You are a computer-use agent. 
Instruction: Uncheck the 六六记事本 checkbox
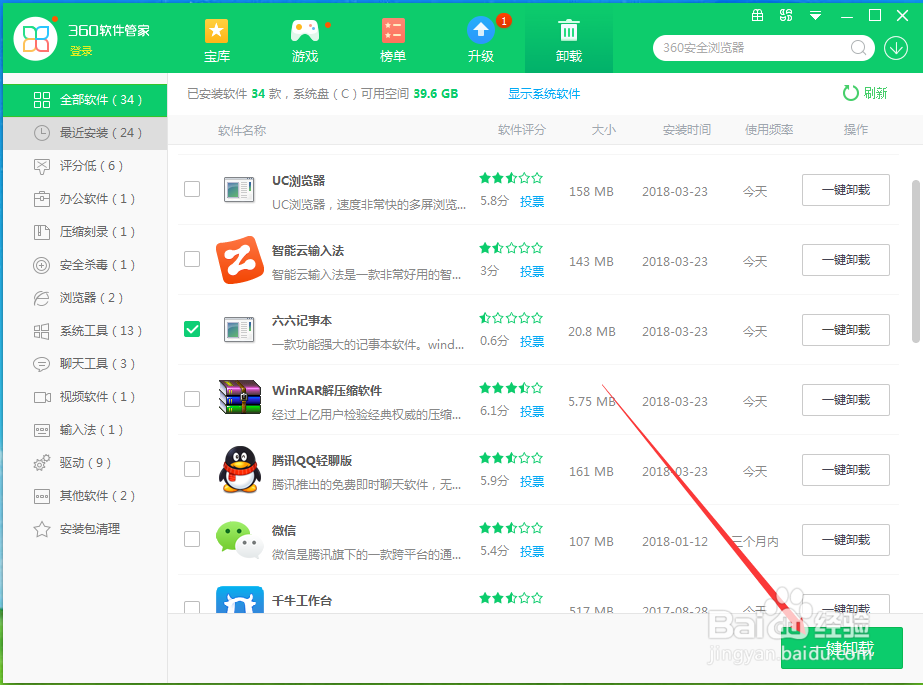click(x=192, y=329)
